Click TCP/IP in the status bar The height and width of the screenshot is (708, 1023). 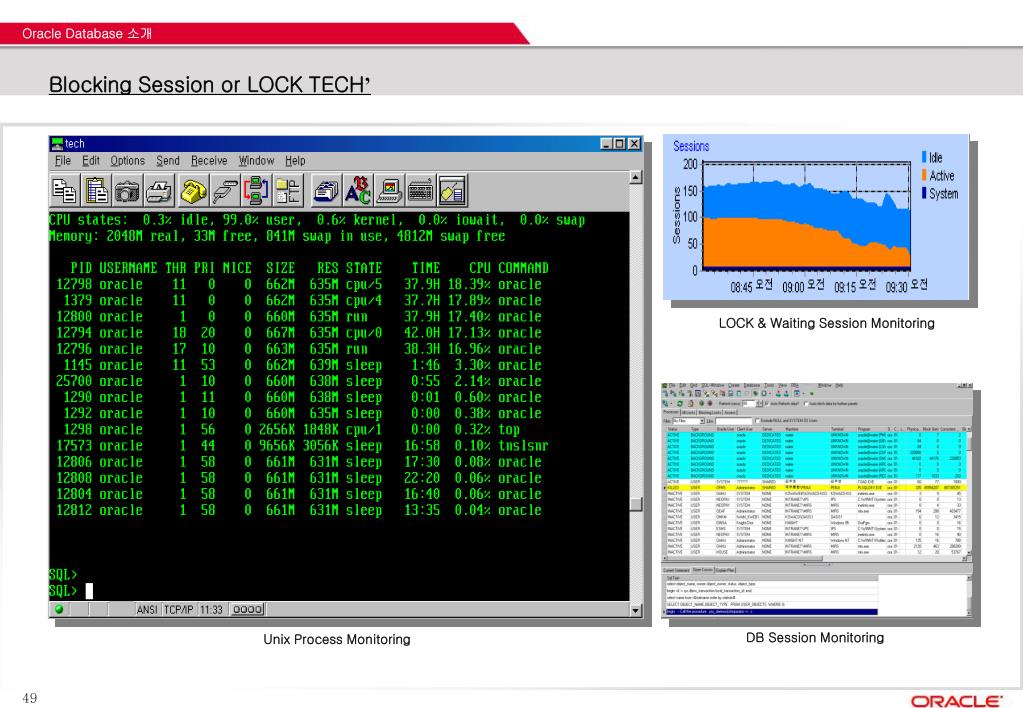(x=178, y=609)
